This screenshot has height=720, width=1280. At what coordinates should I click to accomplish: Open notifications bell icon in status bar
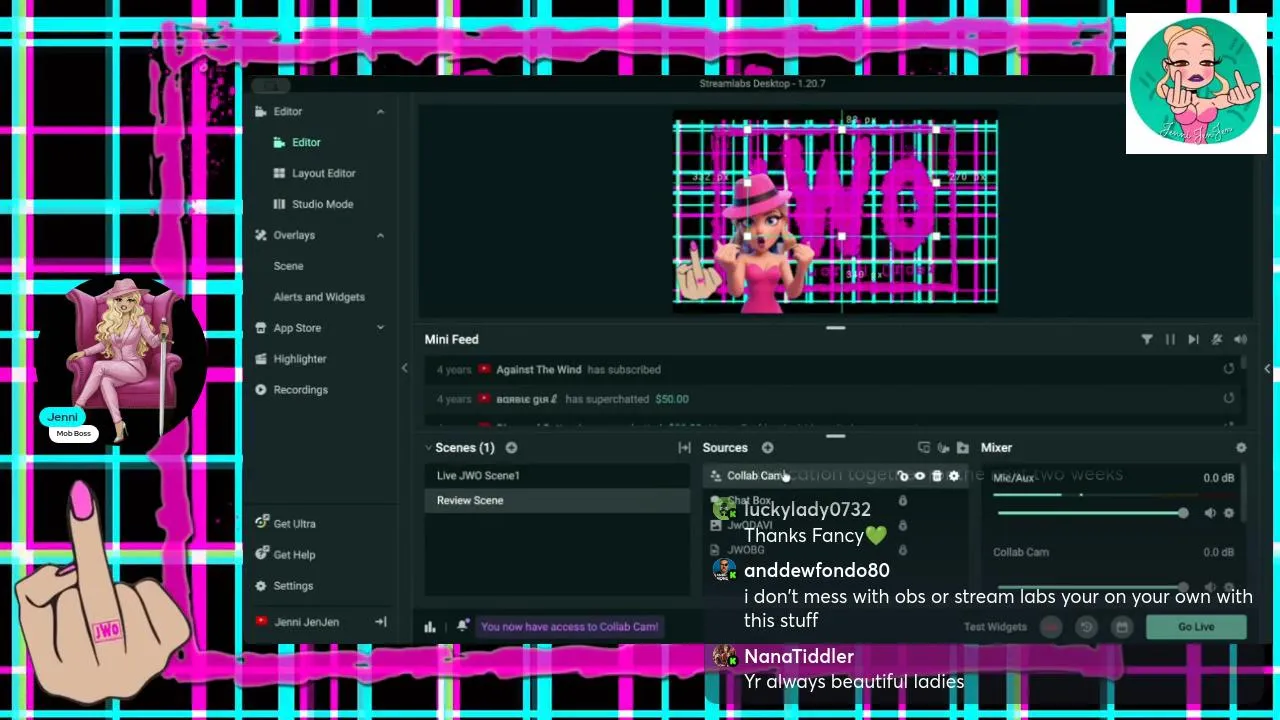tap(462, 626)
